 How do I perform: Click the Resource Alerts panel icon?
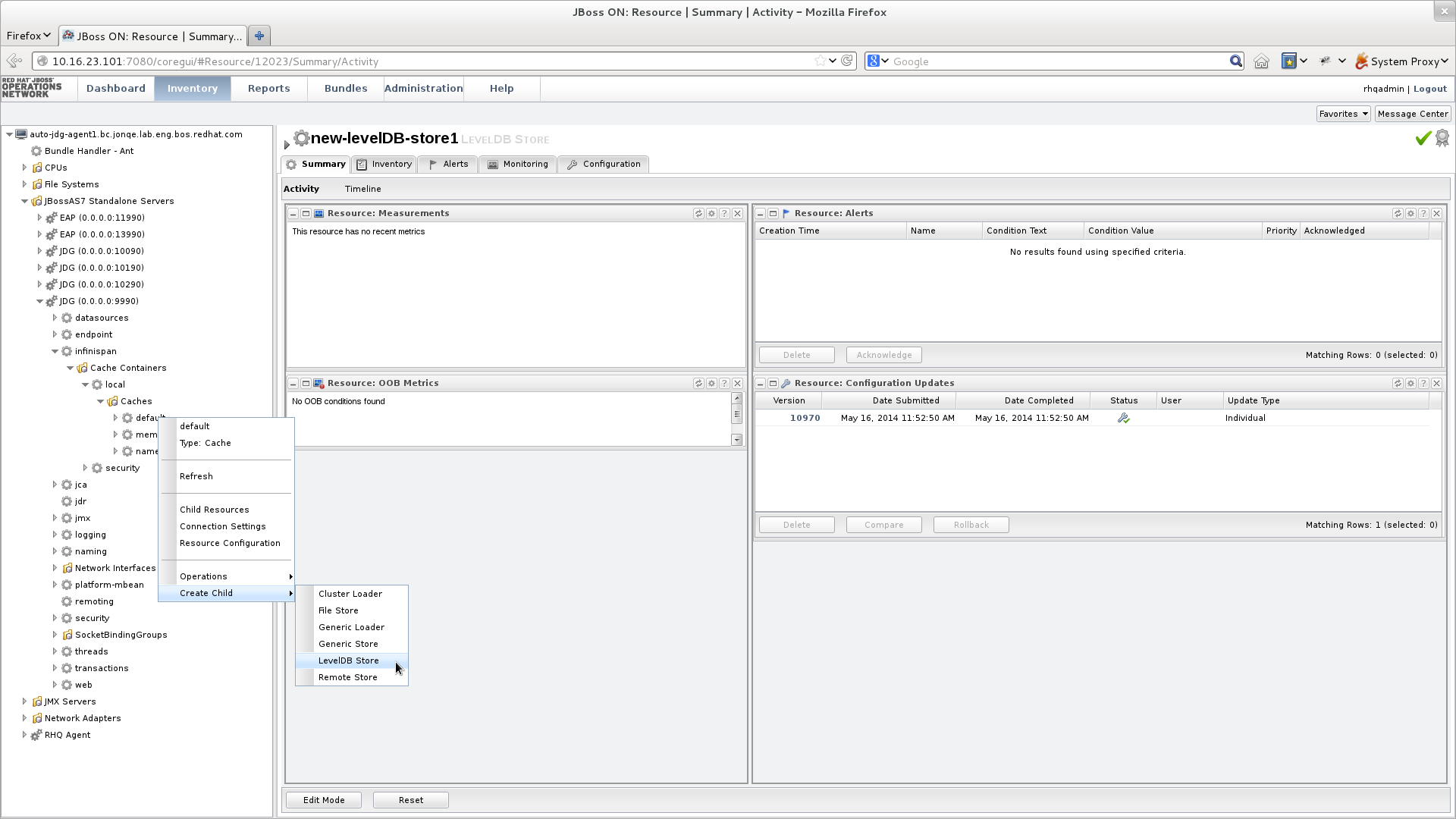point(786,213)
